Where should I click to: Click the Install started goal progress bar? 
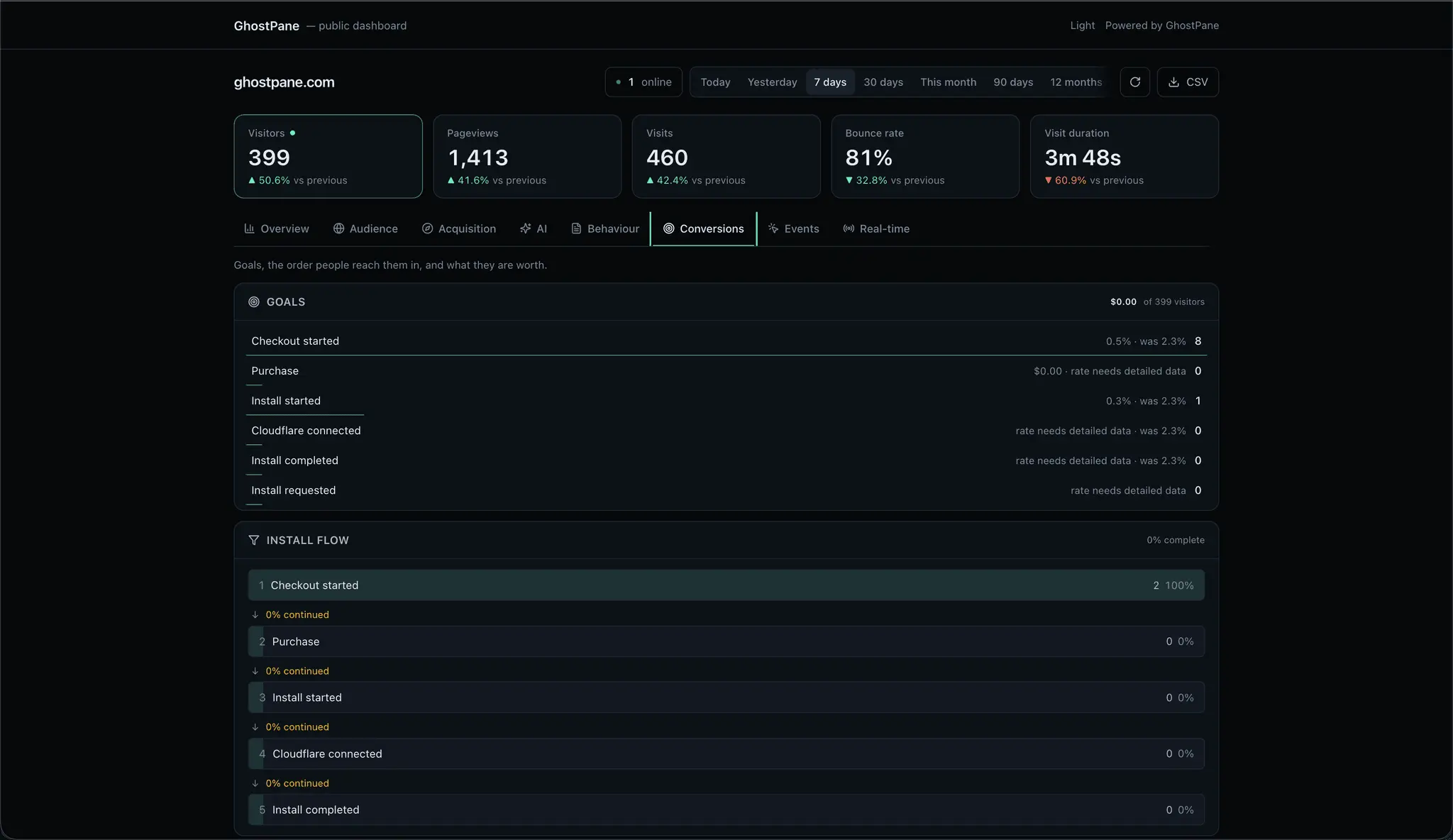[305, 414]
